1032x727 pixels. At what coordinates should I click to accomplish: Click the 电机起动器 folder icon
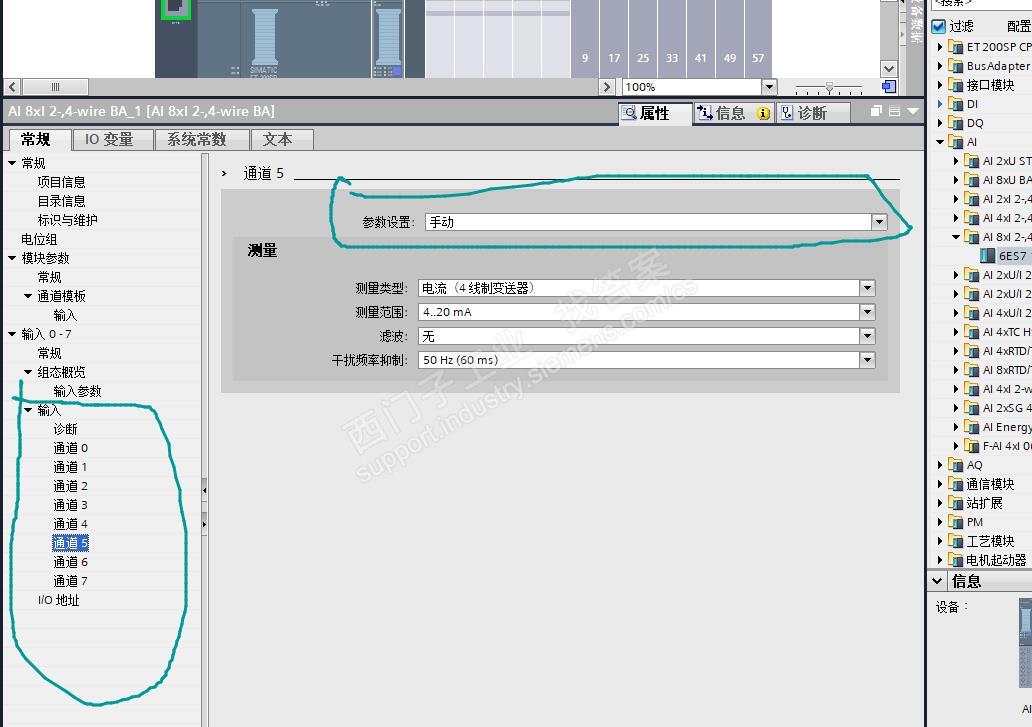pos(956,561)
